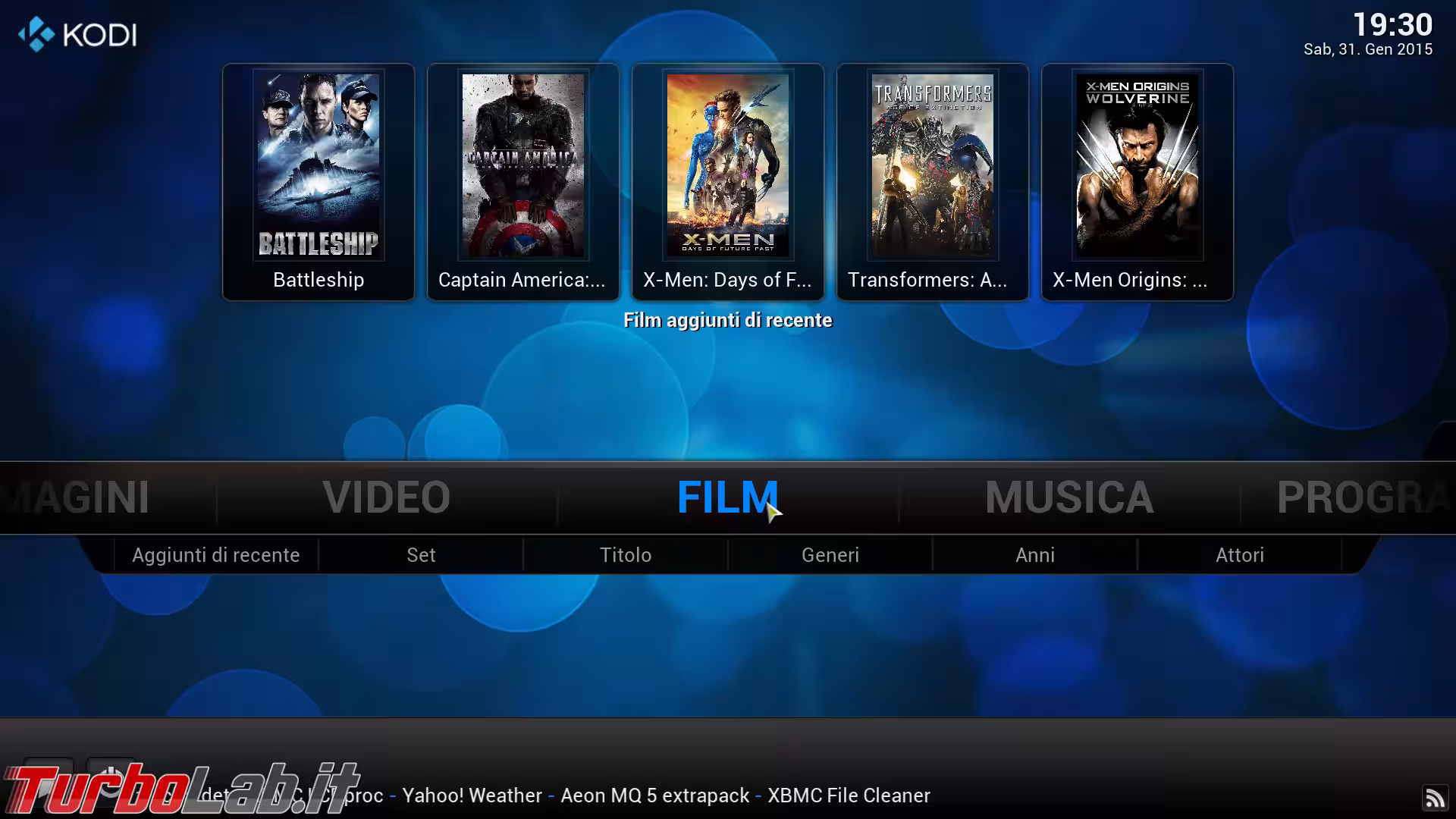1456x819 pixels.
Task: Open the Battleship movie poster
Action: click(318, 165)
